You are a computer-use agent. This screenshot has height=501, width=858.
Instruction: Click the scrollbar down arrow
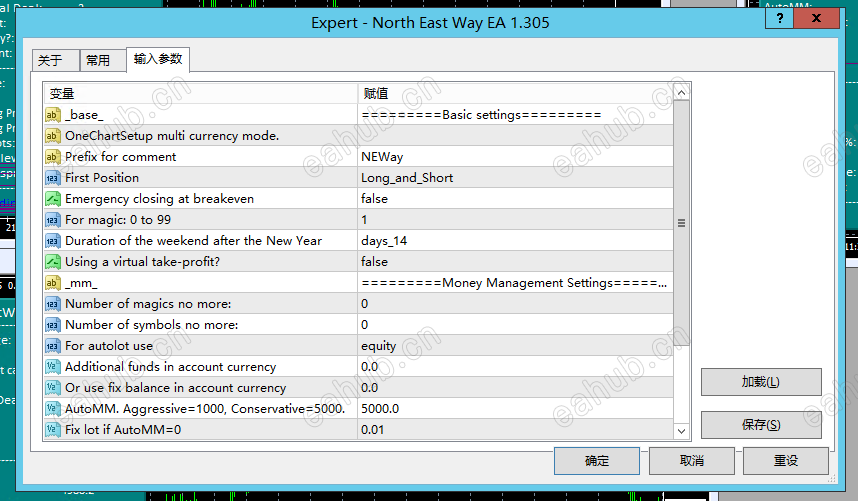(x=681, y=431)
